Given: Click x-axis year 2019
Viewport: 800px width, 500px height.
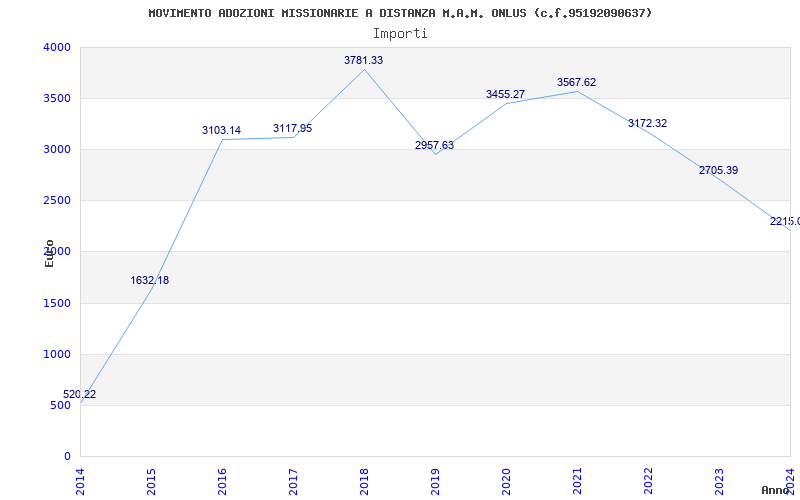Looking at the screenshot, I should coord(435,482).
